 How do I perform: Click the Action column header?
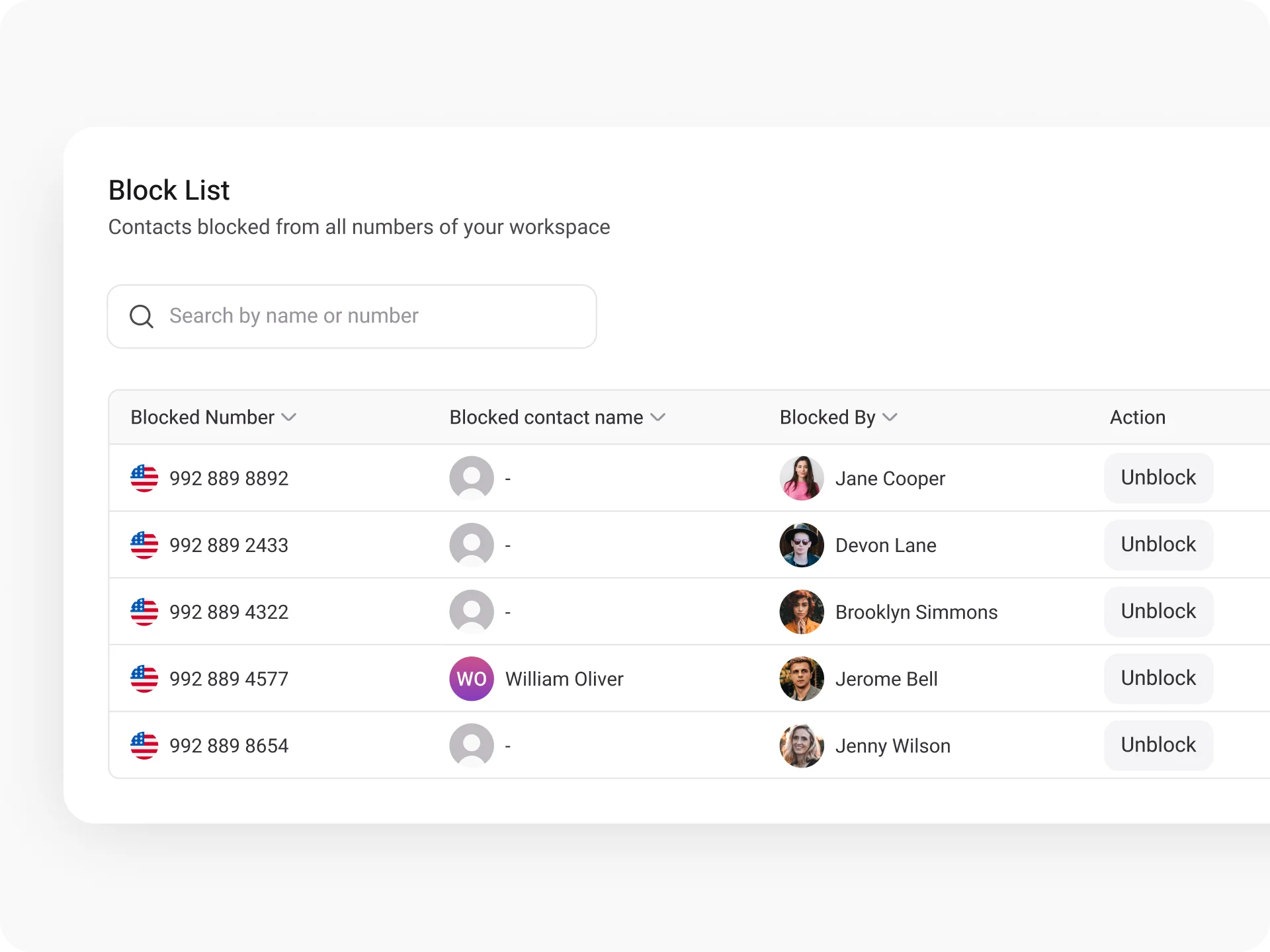point(1138,417)
